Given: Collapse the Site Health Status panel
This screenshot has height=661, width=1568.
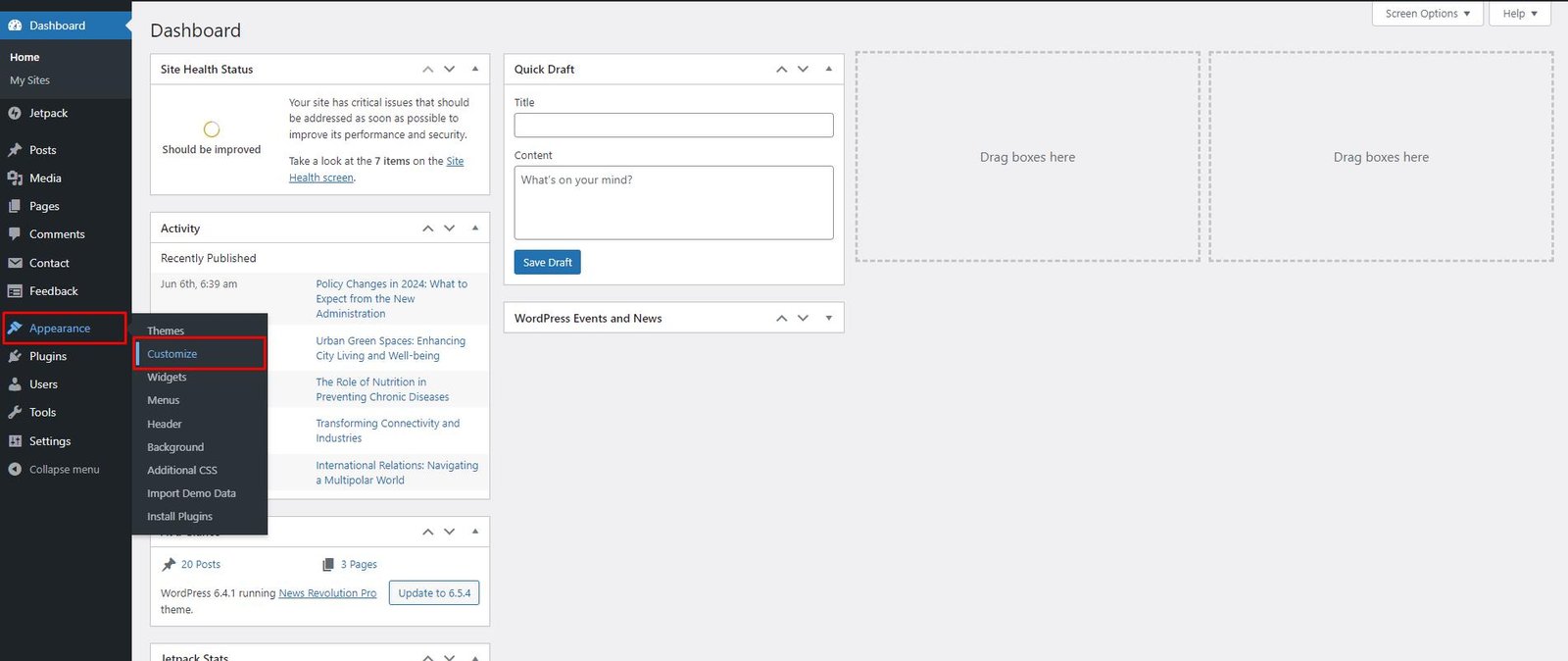Looking at the screenshot, I should point(475,70).
